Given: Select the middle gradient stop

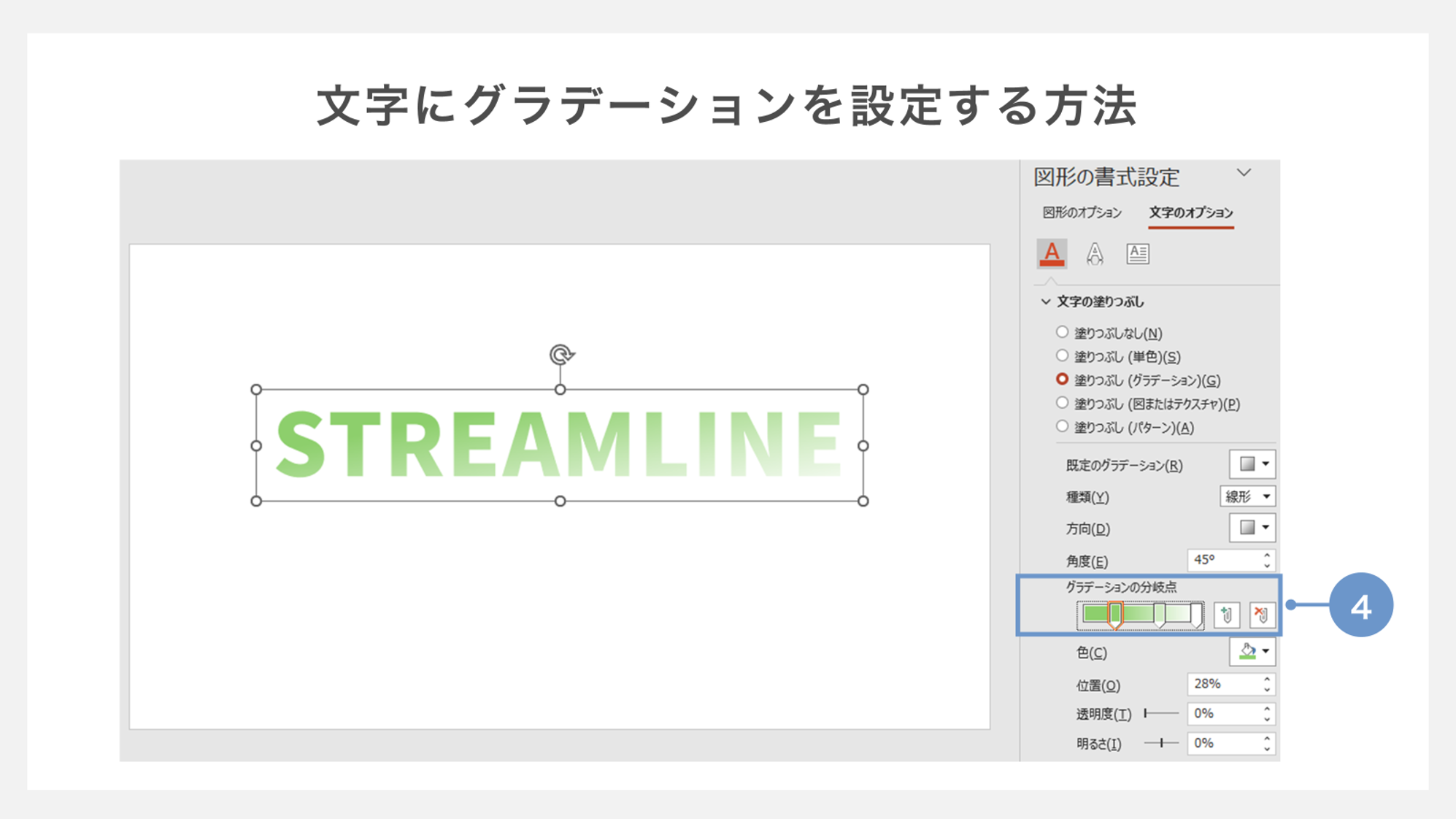Looking at the screenshot, I should pyautogui.click(x=1160, y=615).
